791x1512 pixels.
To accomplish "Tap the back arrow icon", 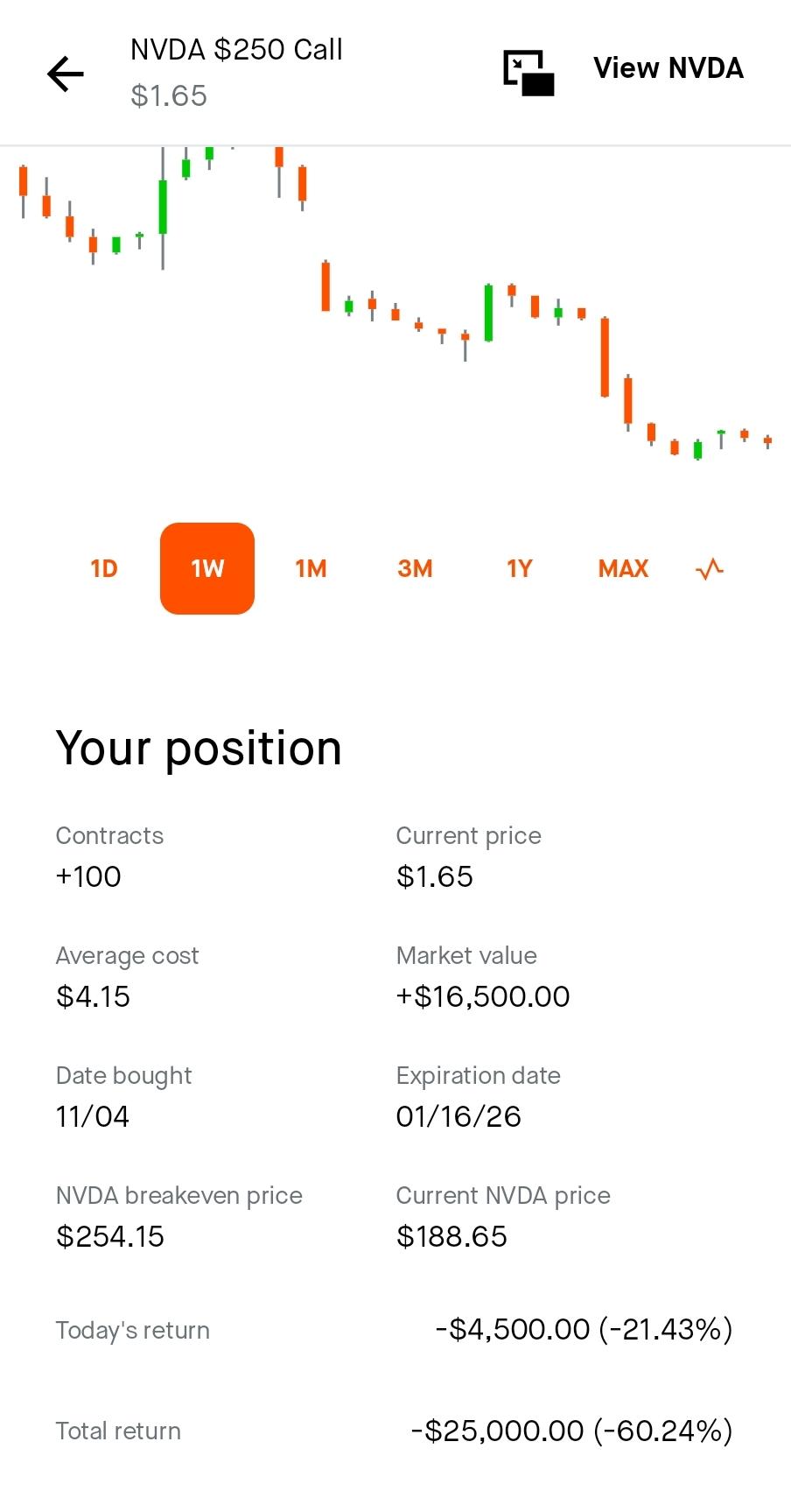I will coord(66,74).
